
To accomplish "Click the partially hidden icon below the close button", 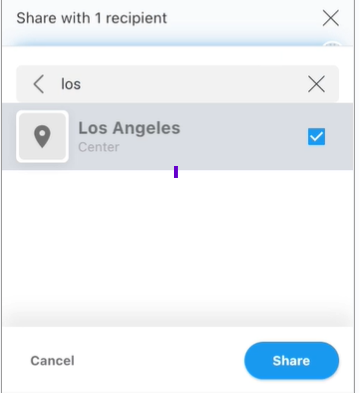I will pyautogui.click(x=332, y=45).
